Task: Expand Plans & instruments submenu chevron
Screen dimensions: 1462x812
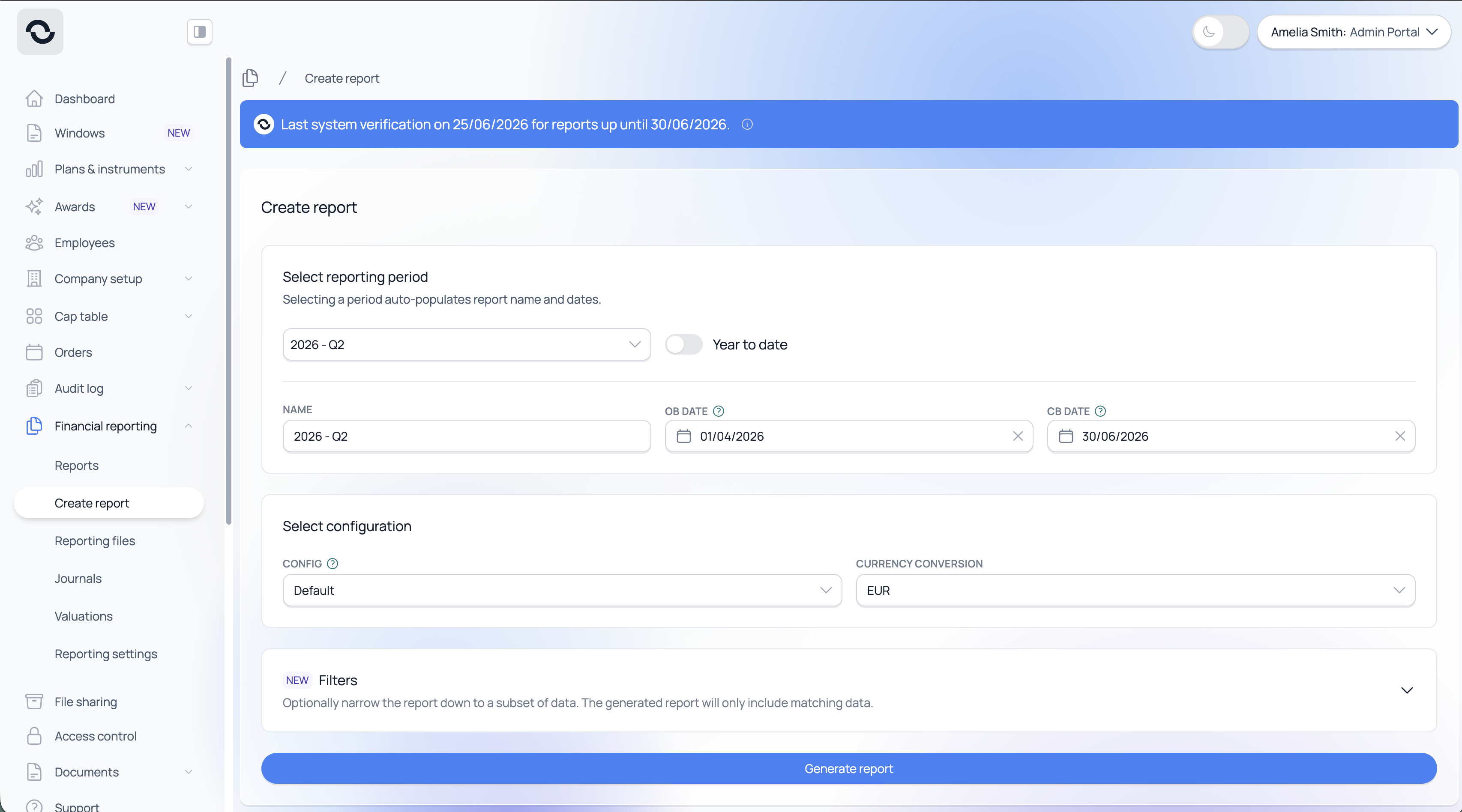Action: (x=189, y=169)
